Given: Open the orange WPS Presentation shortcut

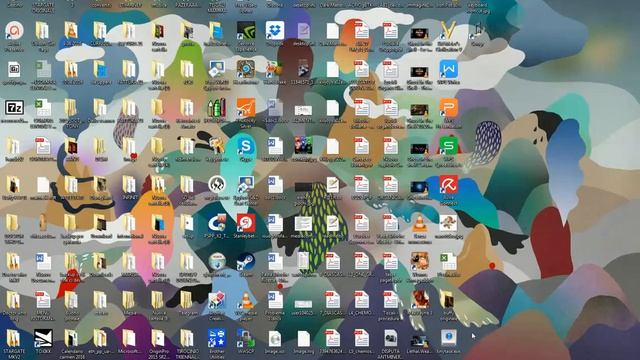Looking at the screenshot, I should (448, 108).
